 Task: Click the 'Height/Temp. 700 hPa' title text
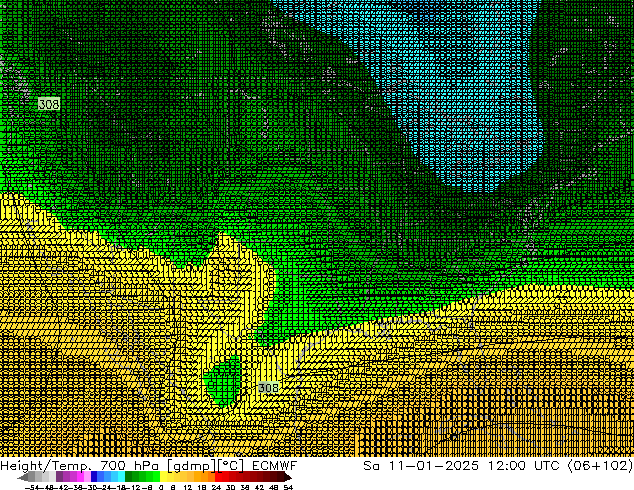coord(82,465)
